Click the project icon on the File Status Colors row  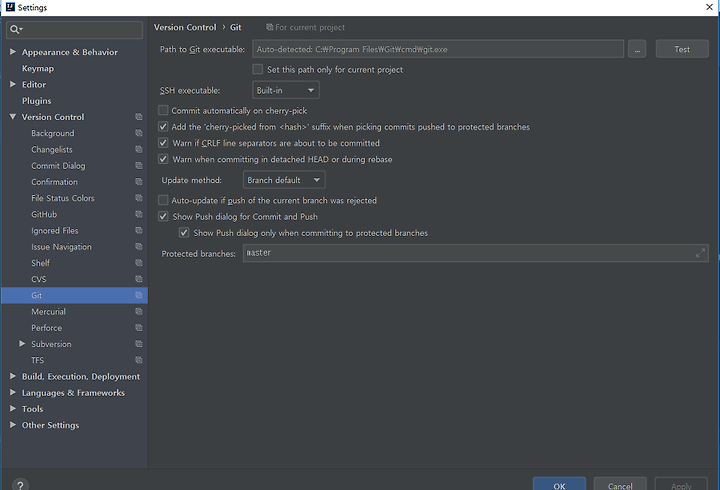pyautogui.click(x=139, y=198)
